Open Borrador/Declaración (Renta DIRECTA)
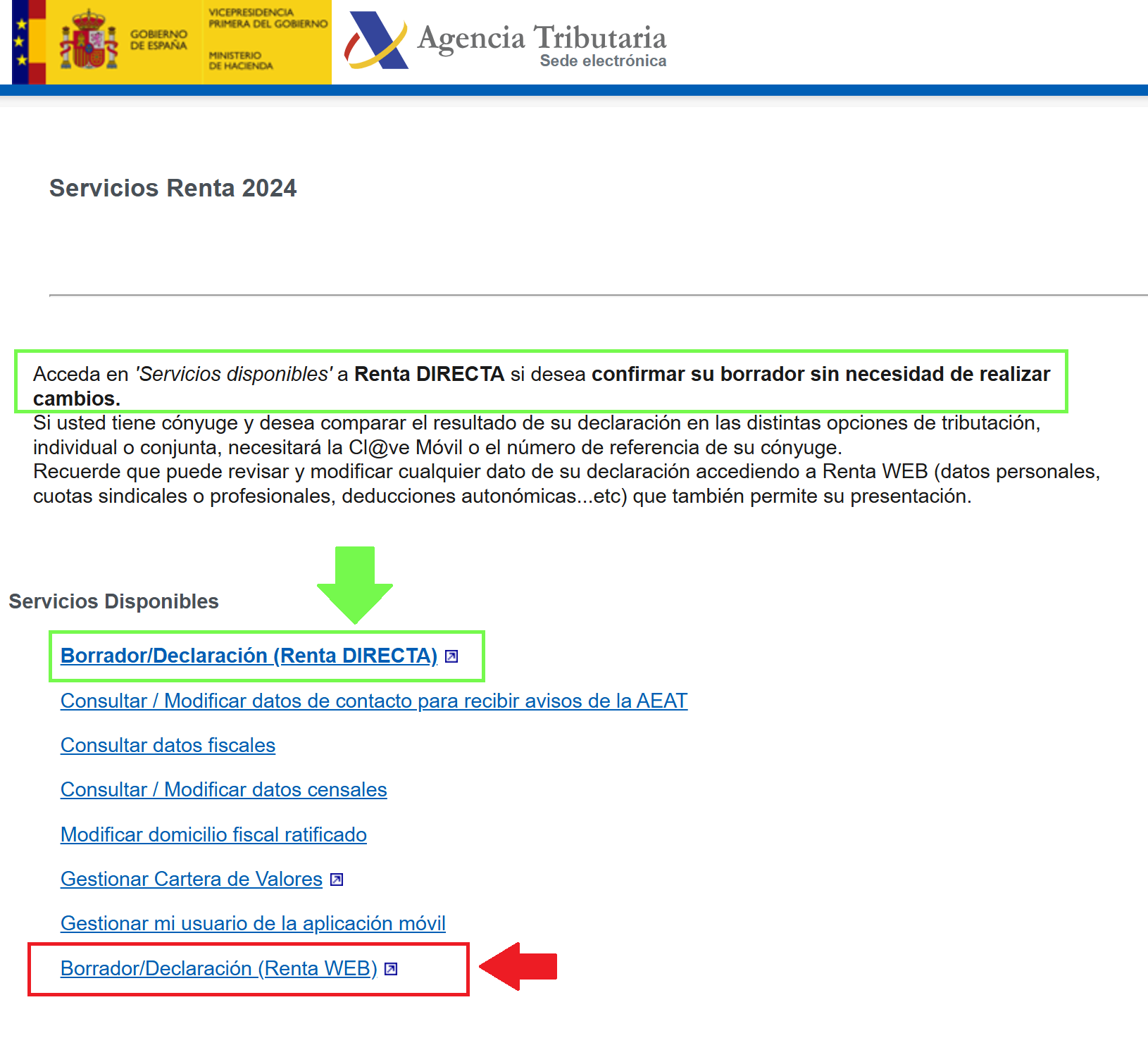The image size is (1148, 1045). (x=248, y=655)
